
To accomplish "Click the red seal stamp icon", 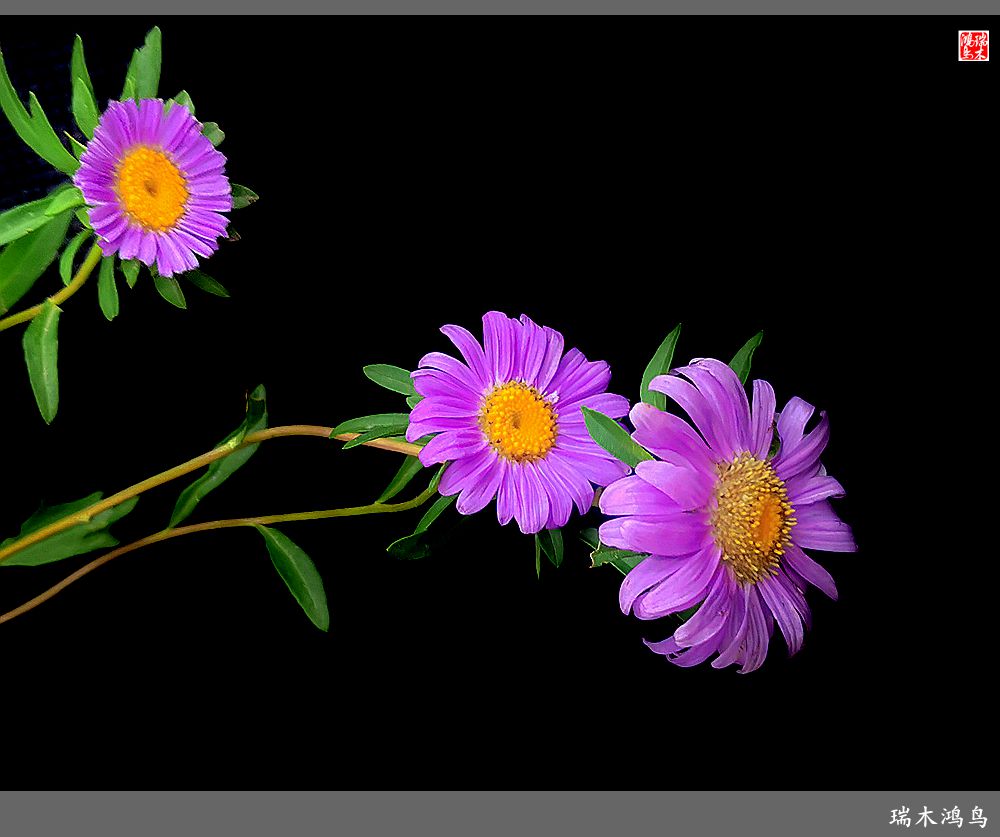I will [972, 45].
